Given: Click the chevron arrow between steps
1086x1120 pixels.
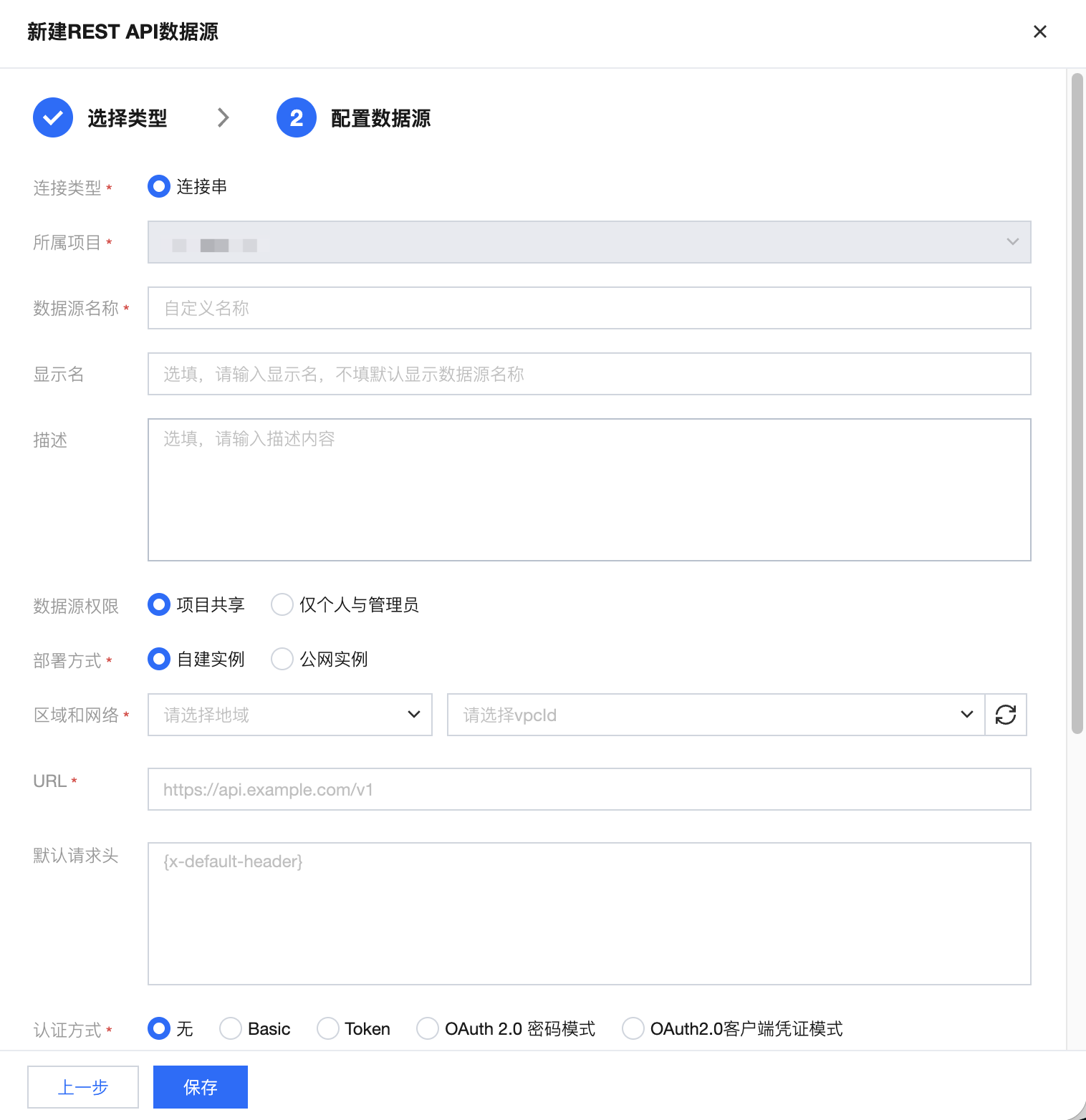Looking at the screenshot, I should pos(224,117).
